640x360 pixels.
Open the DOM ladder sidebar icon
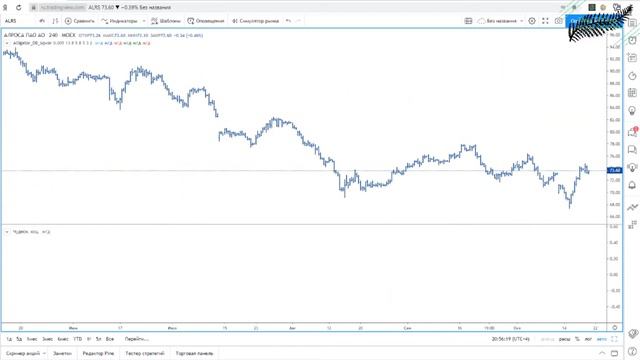[x=632, y=224]
